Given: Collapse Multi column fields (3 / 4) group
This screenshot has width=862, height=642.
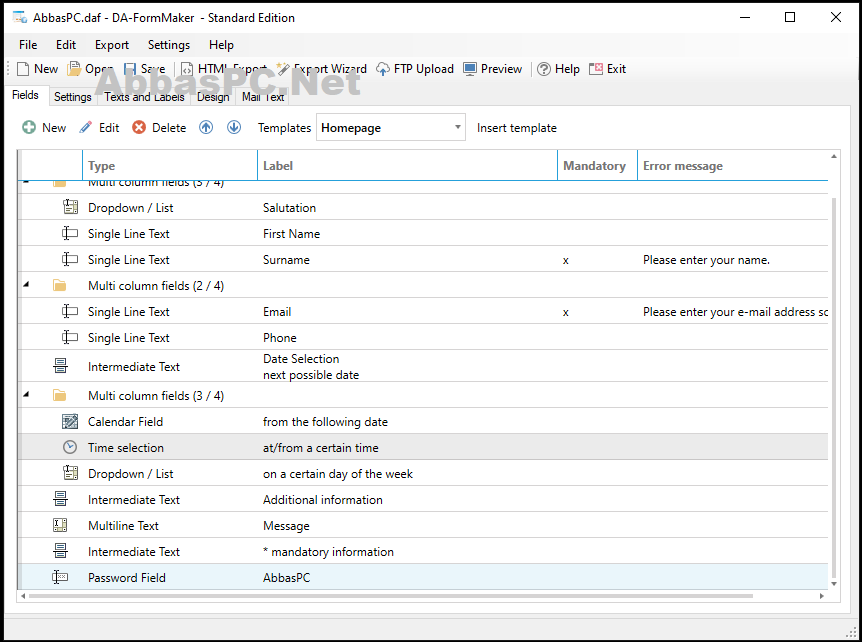Looking at the screenshot, I should 26,395.
